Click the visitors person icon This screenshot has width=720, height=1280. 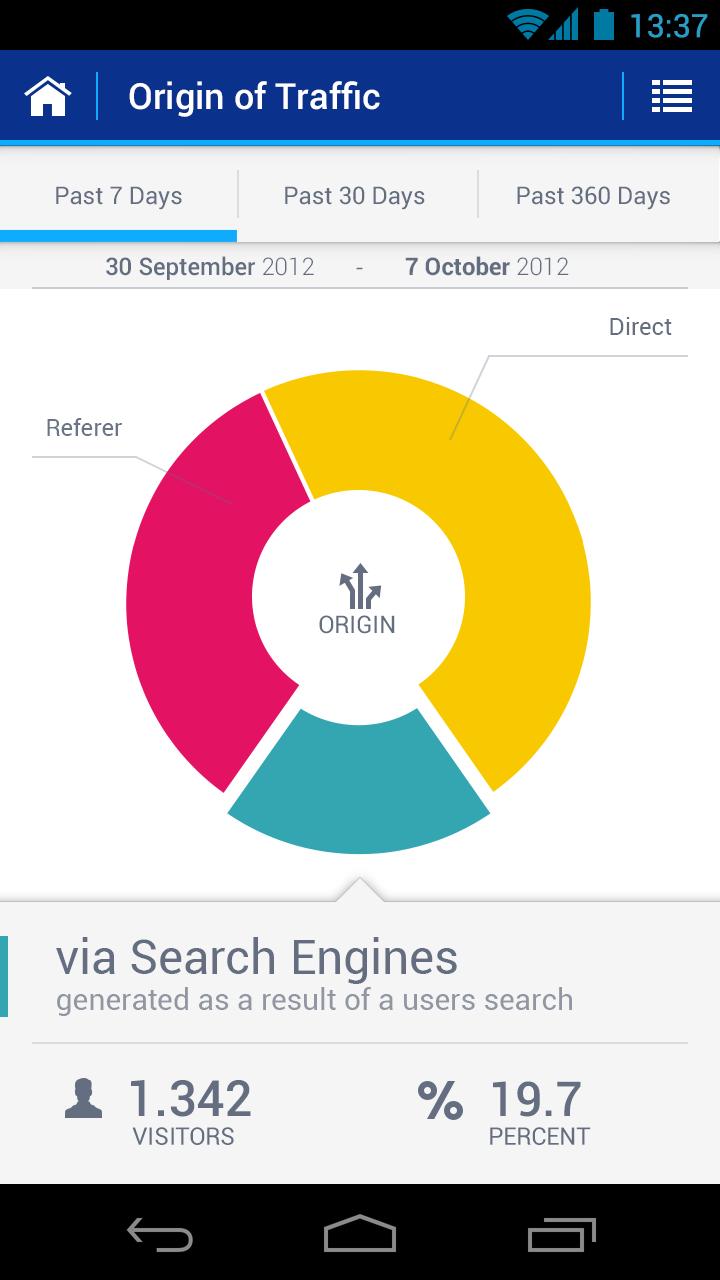pyautogui.click(x=86, y=1097)
